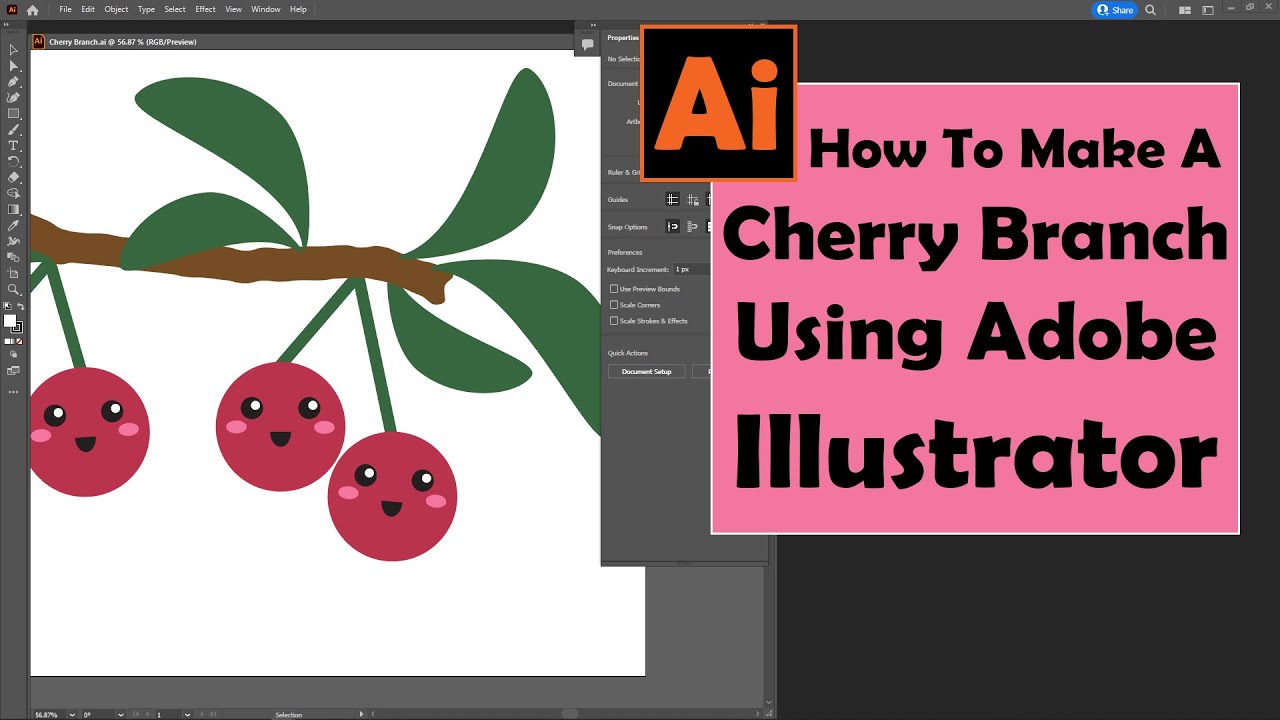Expand the rotation angle dropdown

coord(121,715)
